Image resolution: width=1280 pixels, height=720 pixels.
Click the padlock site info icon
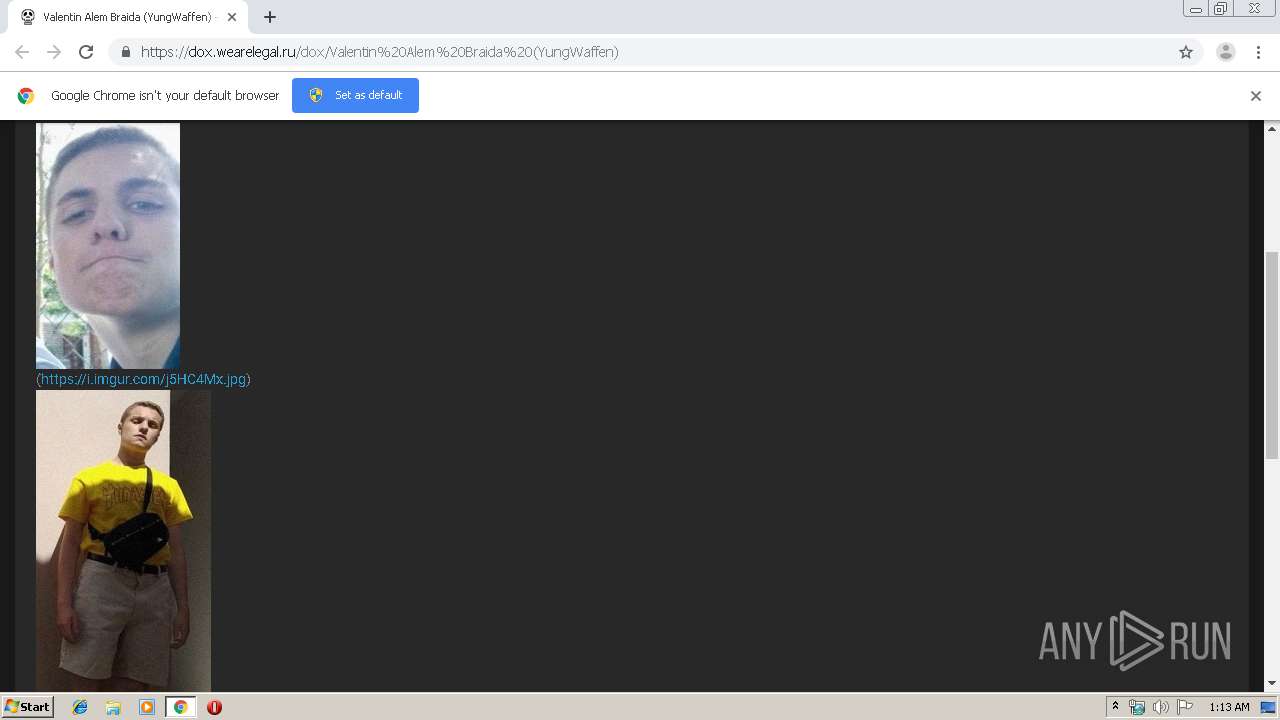click(x=125, y=52)
